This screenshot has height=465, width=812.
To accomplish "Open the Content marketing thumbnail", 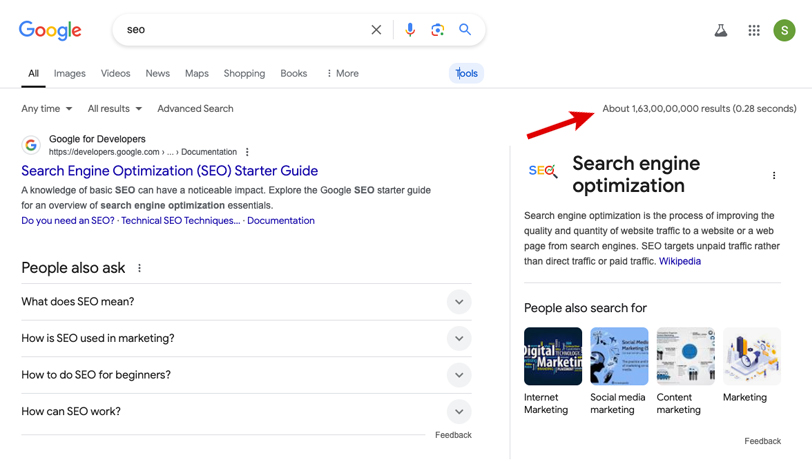I will pos(685,356).
